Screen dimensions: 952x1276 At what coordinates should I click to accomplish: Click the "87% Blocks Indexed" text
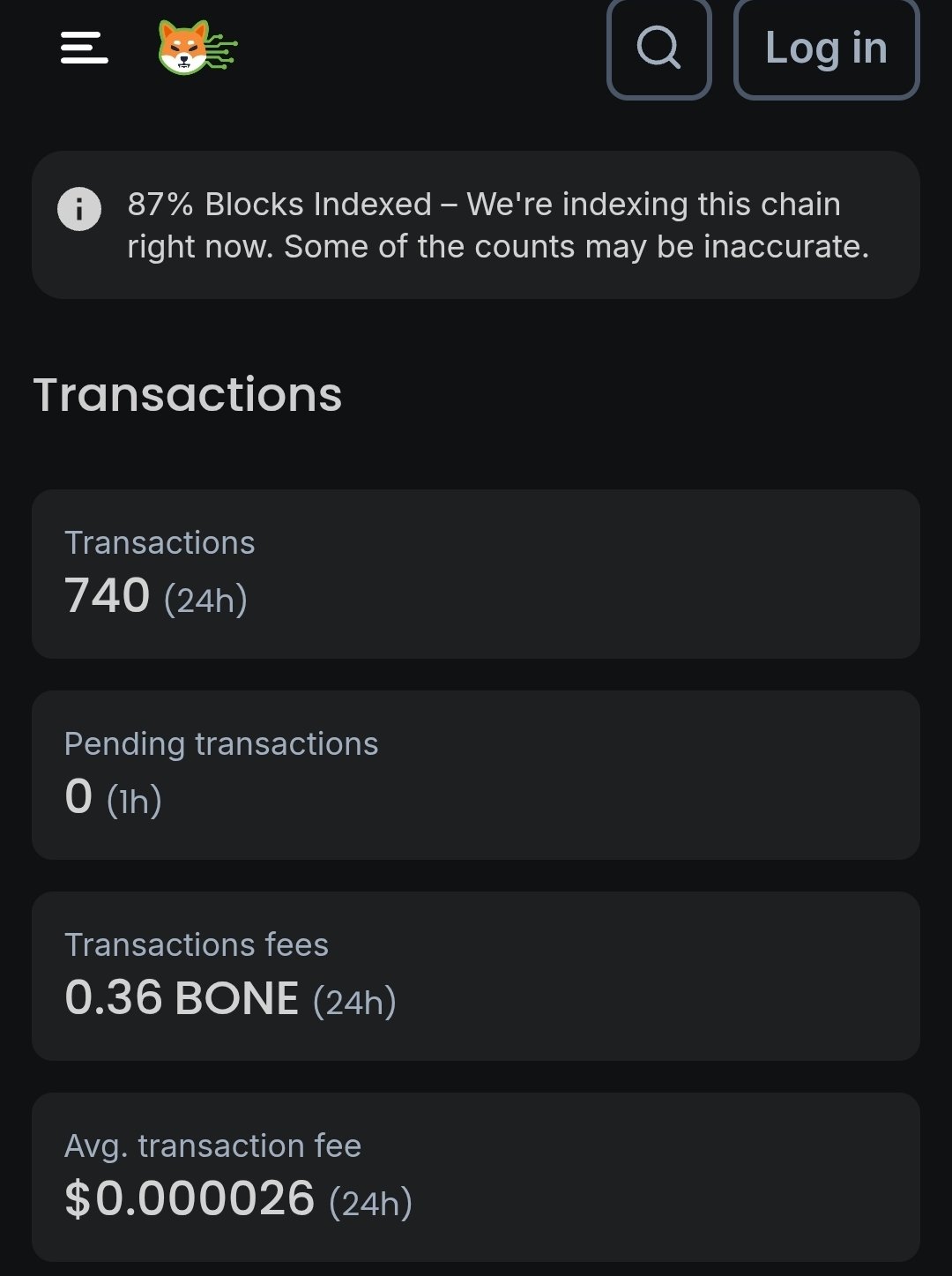(279, 205)
